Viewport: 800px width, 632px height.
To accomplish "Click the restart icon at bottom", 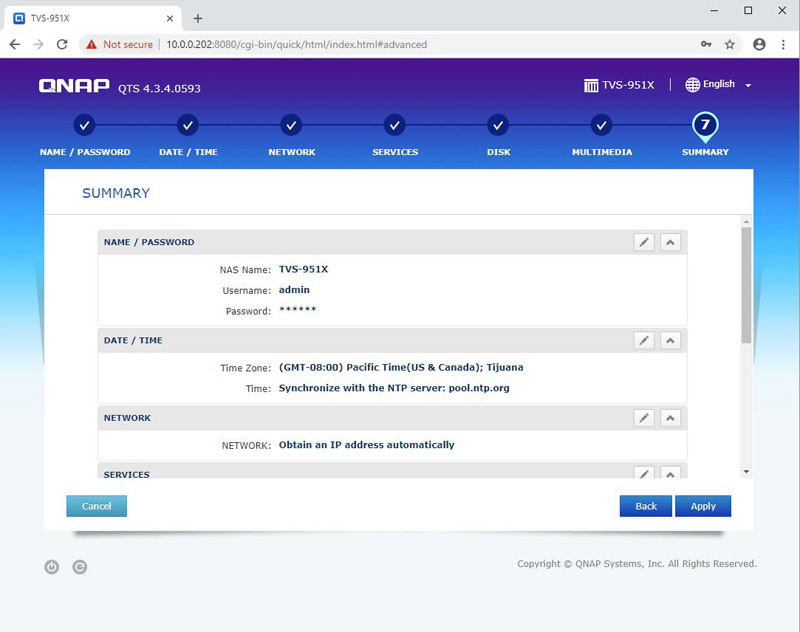I will (x=80, y=567).
